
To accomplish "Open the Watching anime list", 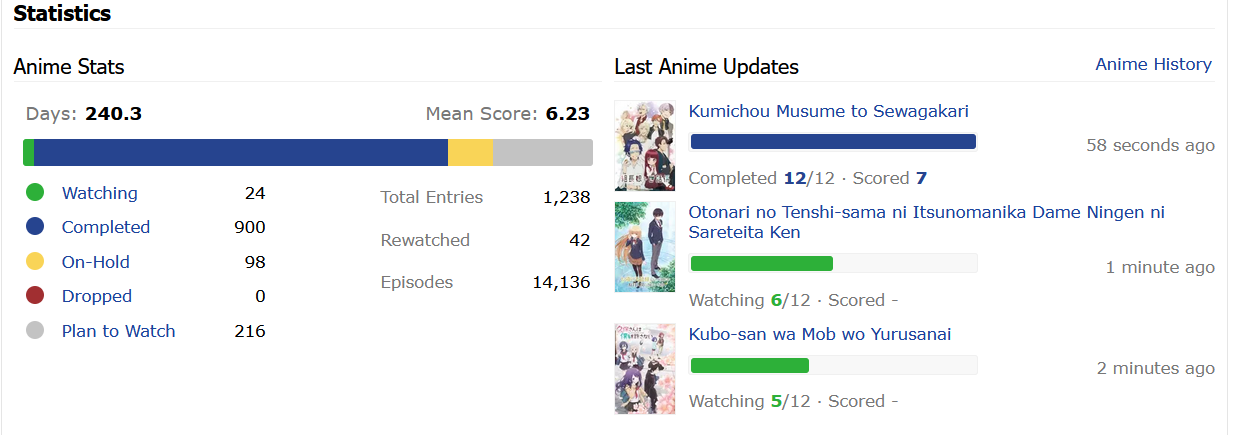I will click(x=99, y=193).
